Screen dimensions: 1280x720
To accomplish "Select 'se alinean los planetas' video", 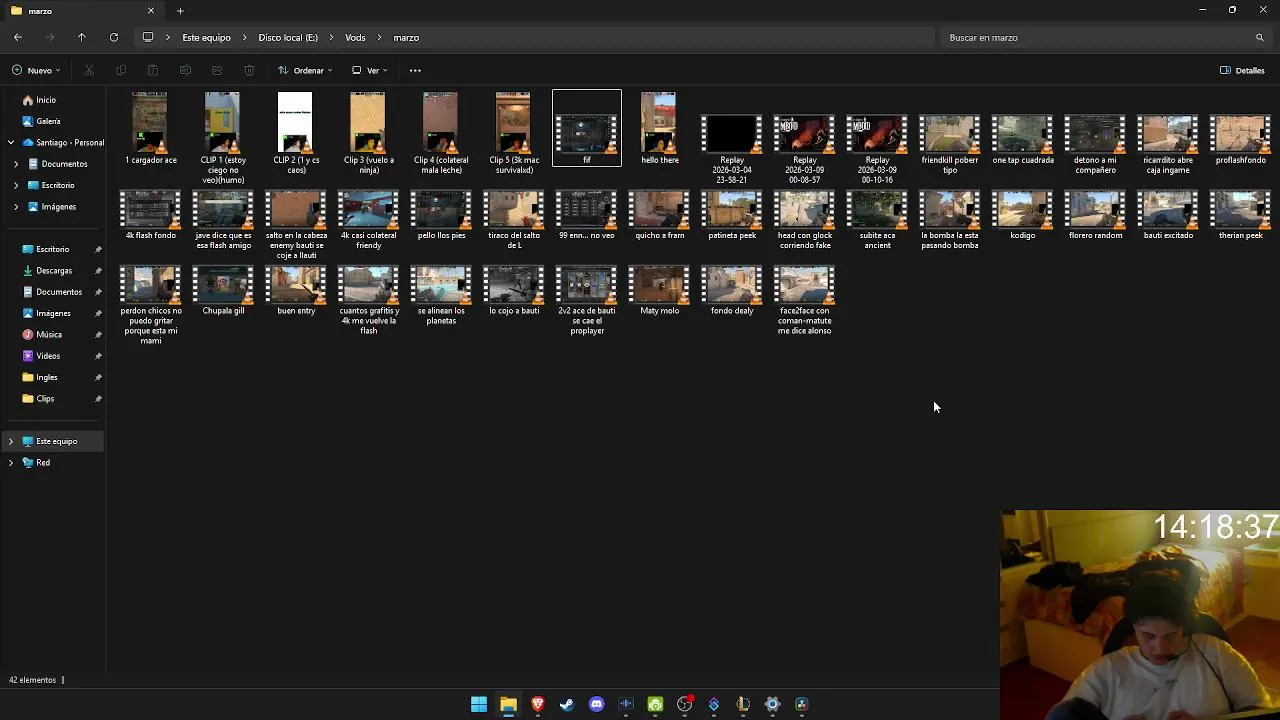I will coord(442,296).
